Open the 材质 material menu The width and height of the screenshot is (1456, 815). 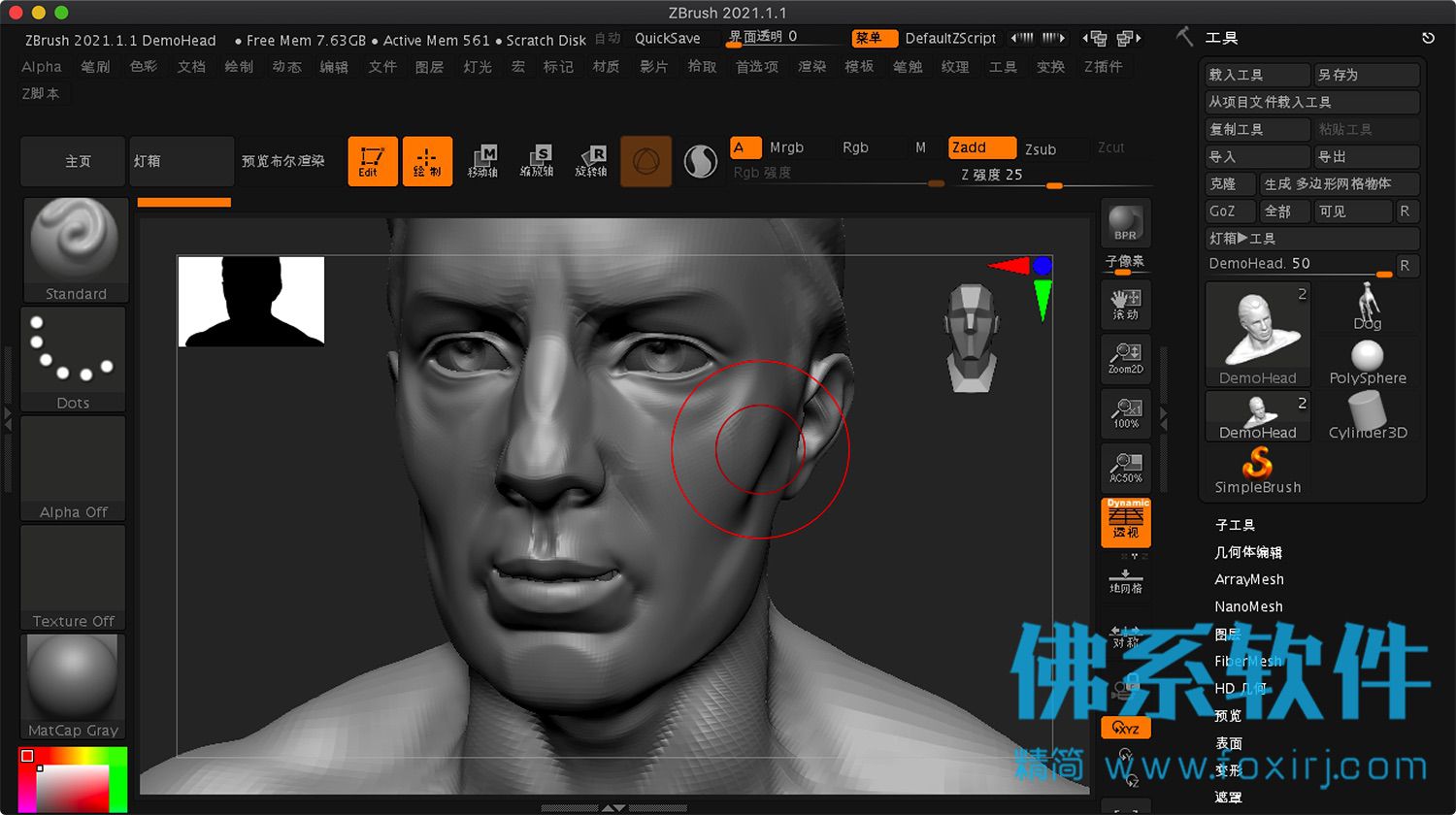606,66
